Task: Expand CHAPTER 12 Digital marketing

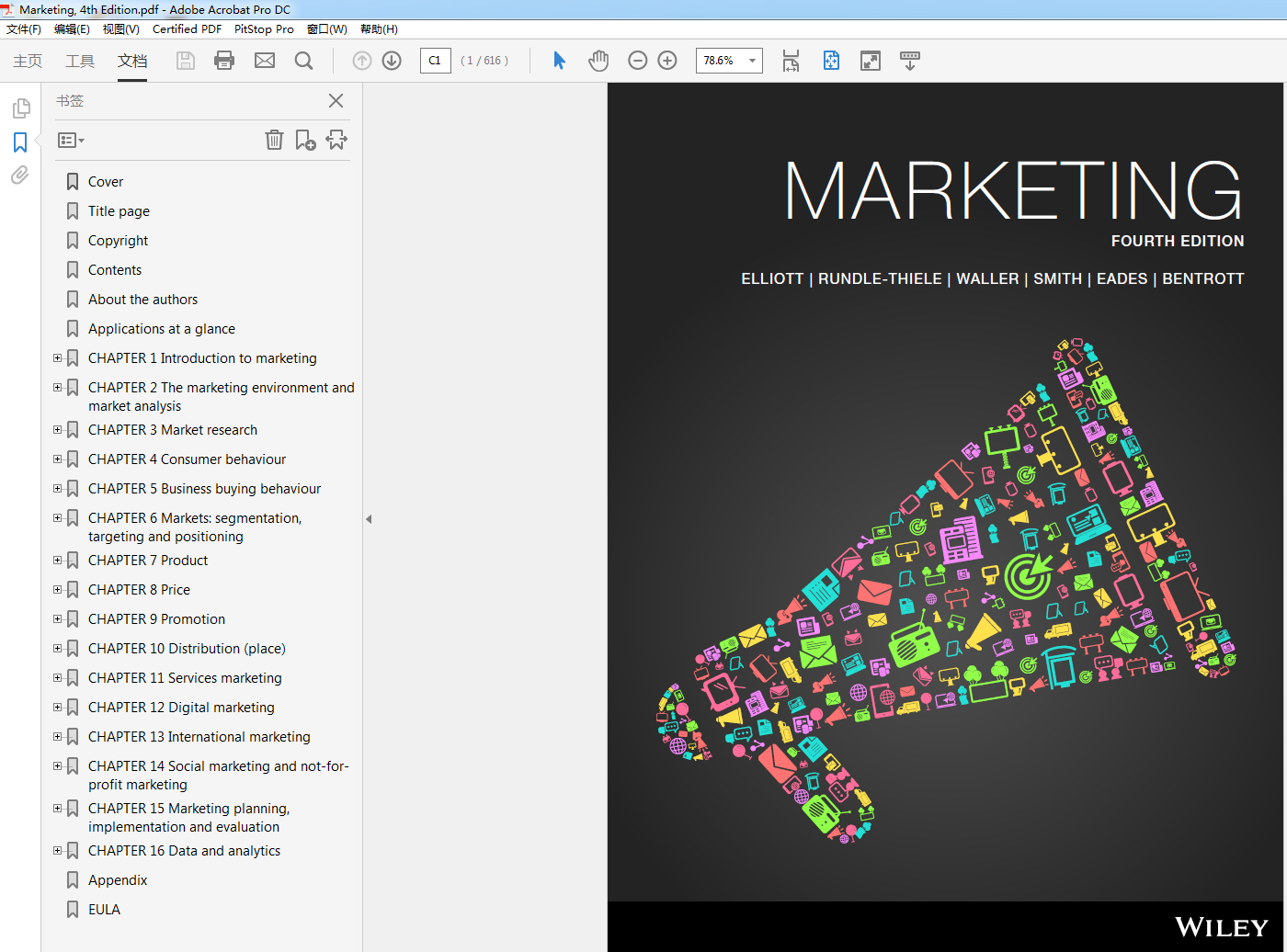Action: click(57, 708)
